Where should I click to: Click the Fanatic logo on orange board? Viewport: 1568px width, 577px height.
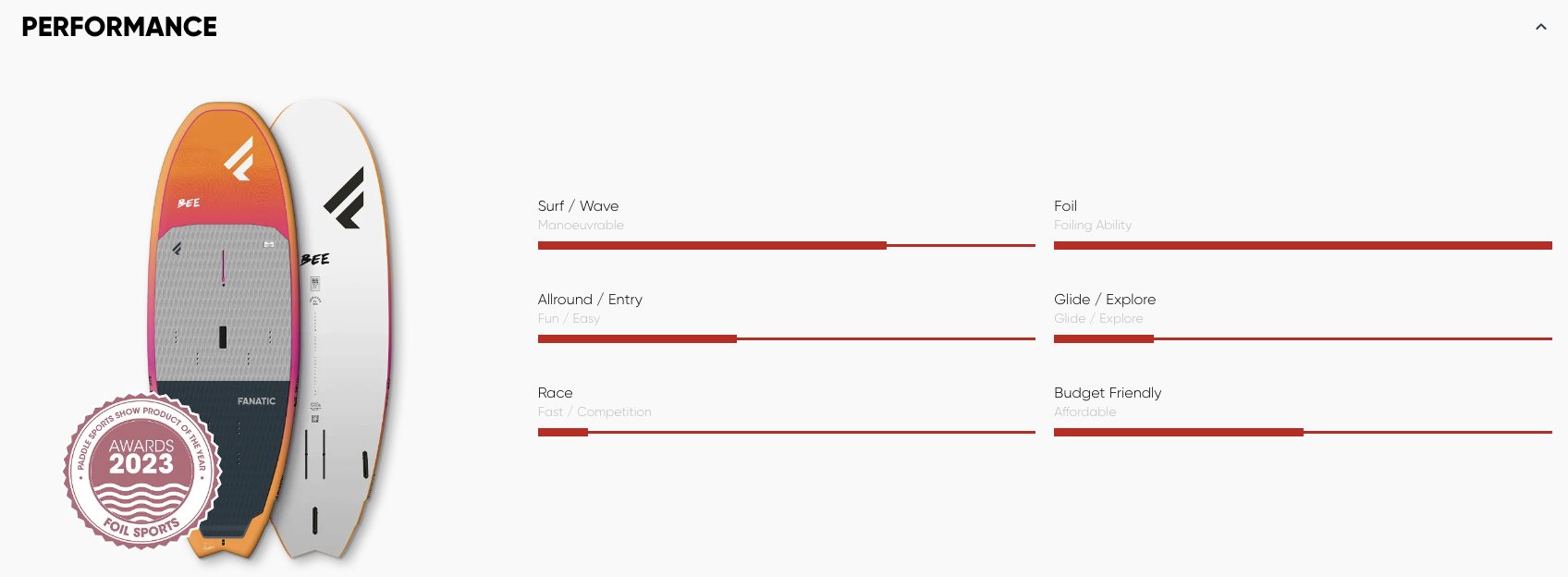point(239,158)
